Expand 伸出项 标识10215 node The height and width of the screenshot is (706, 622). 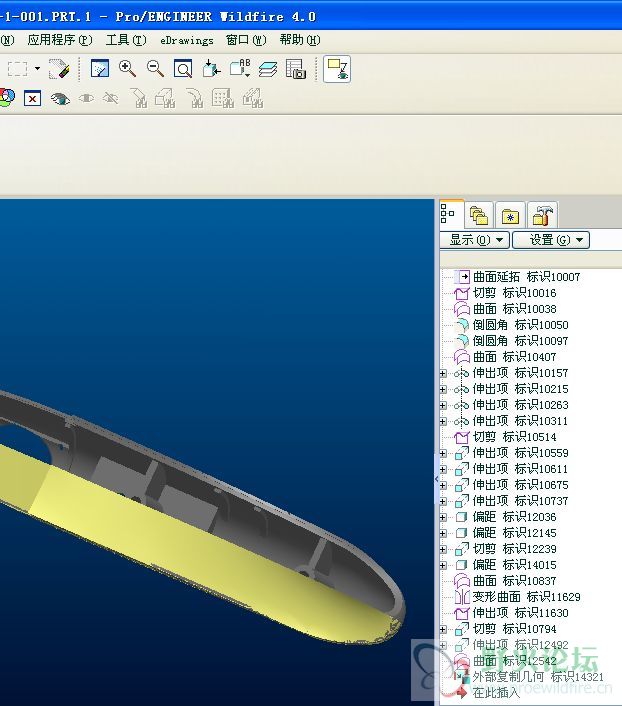443,389
